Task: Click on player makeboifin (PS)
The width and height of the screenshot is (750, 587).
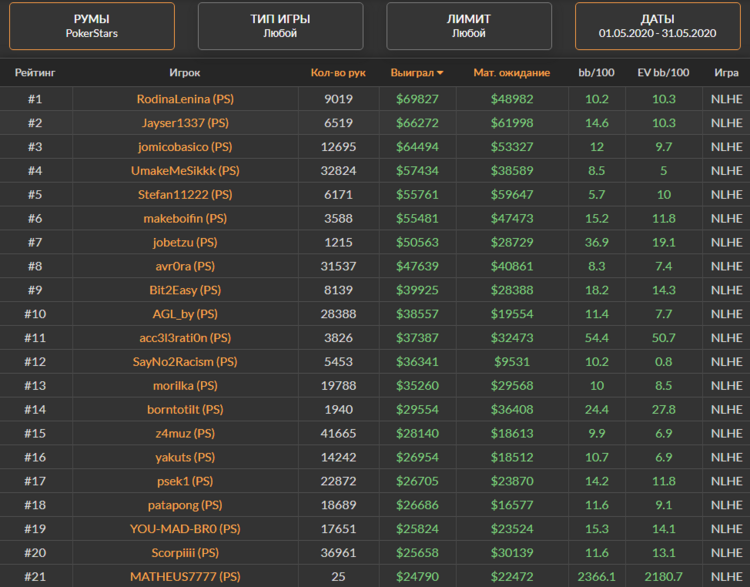Action: [x=185, y=218]
